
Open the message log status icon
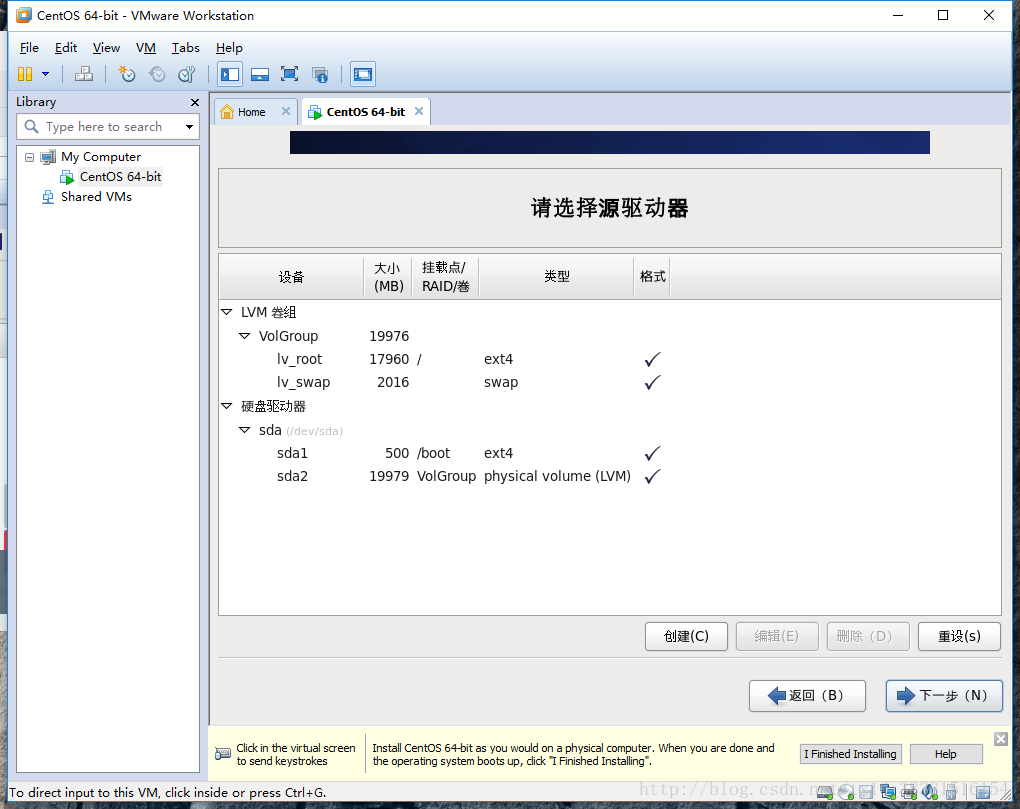983,792
